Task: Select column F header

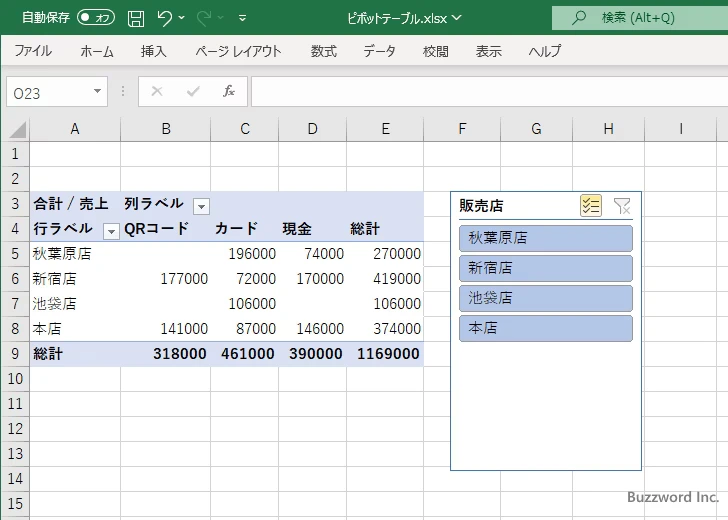Action: (x=462, y=129)
